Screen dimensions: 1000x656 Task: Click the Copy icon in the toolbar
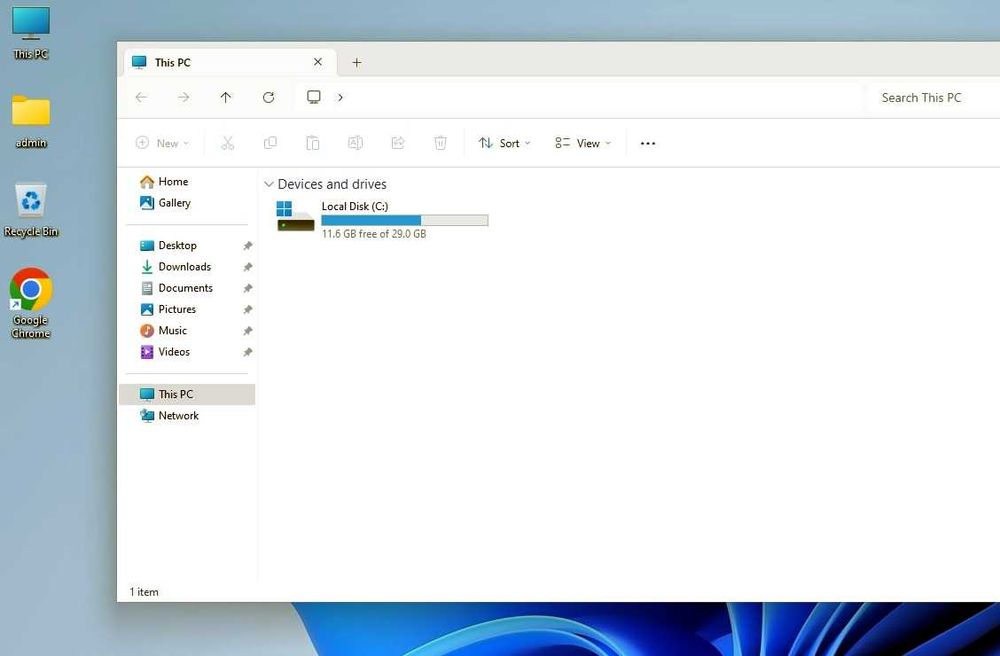[270, 143]
